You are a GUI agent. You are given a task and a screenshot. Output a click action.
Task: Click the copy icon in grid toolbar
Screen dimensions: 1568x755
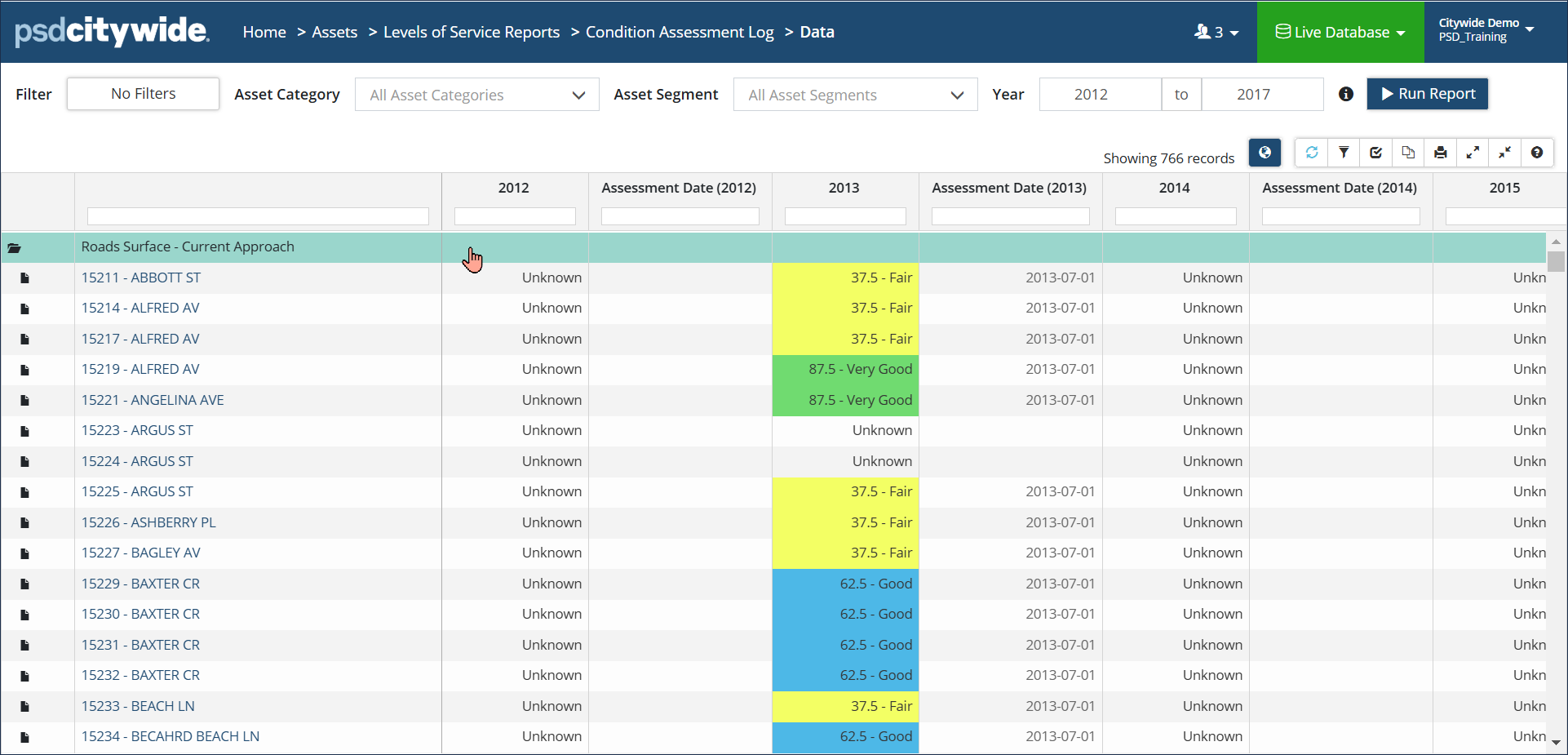point(1408,153)
